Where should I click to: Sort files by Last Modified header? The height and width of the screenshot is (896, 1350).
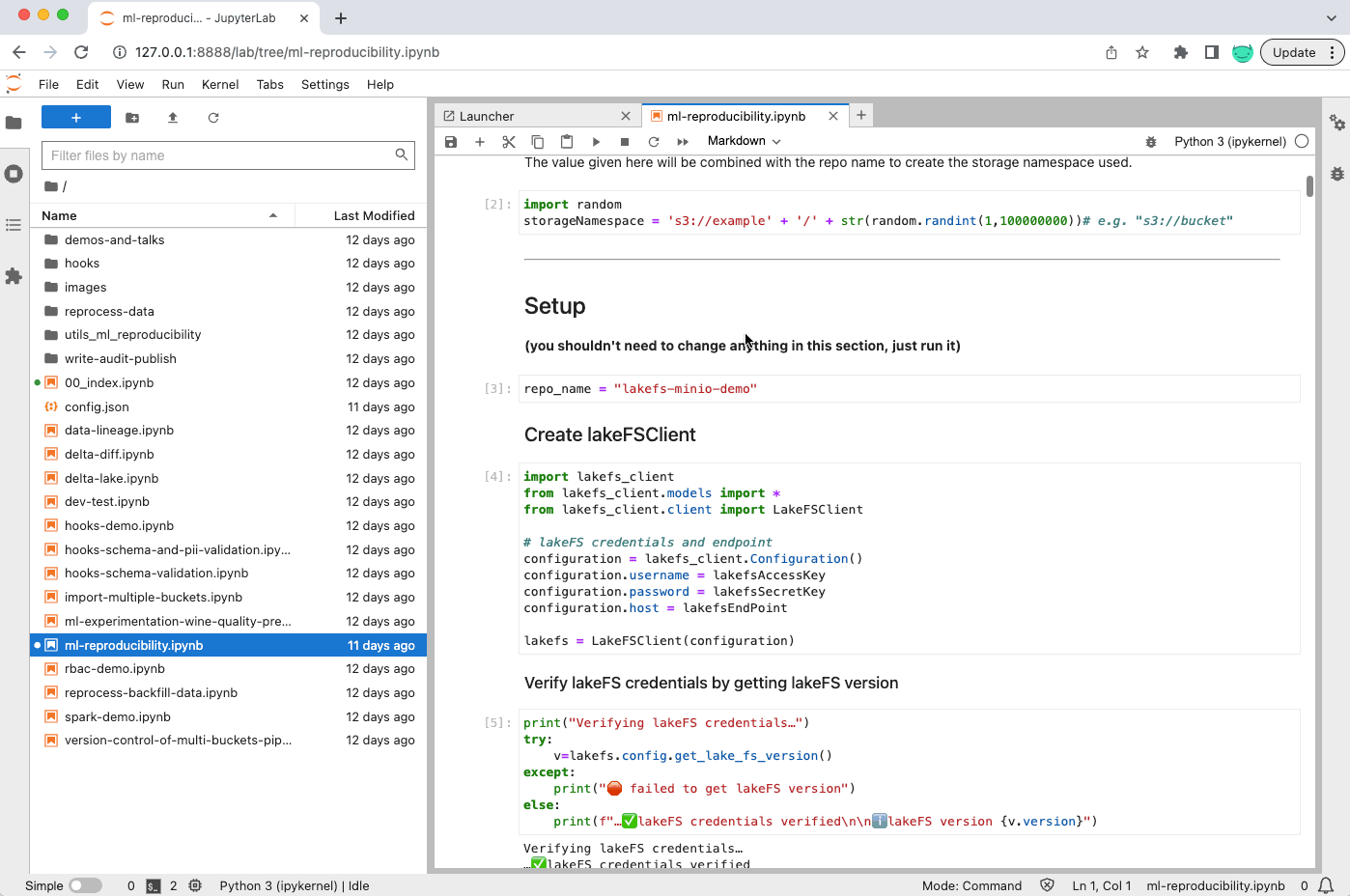coord(361,215)
